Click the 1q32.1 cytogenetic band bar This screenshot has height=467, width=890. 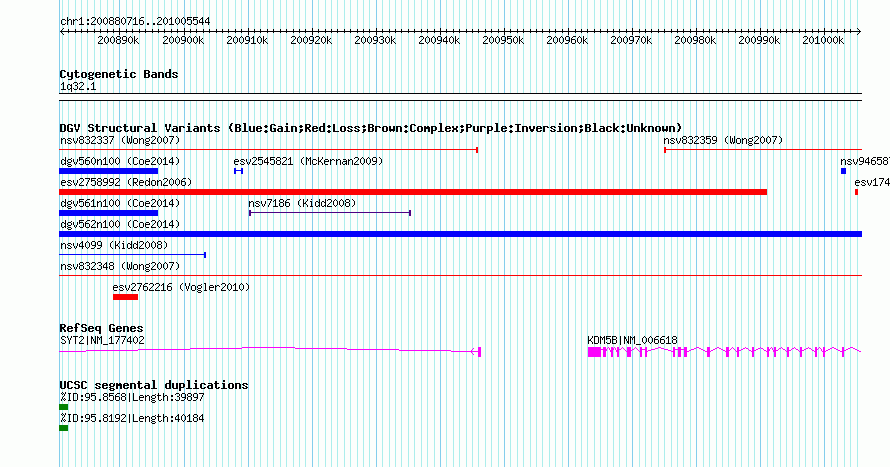point(460,97)
